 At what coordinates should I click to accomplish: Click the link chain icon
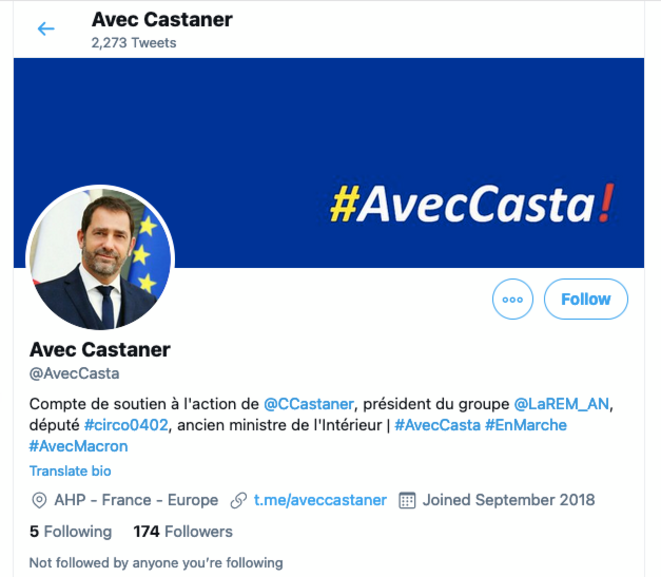point(238,500)
